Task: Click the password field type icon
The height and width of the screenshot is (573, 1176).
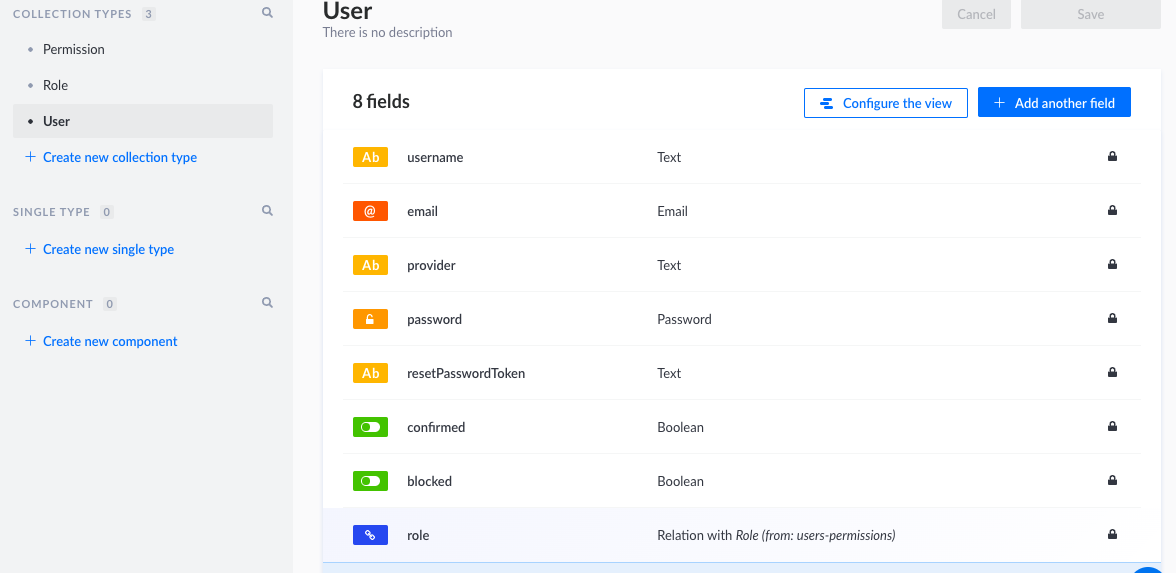Action: [370, 319]
